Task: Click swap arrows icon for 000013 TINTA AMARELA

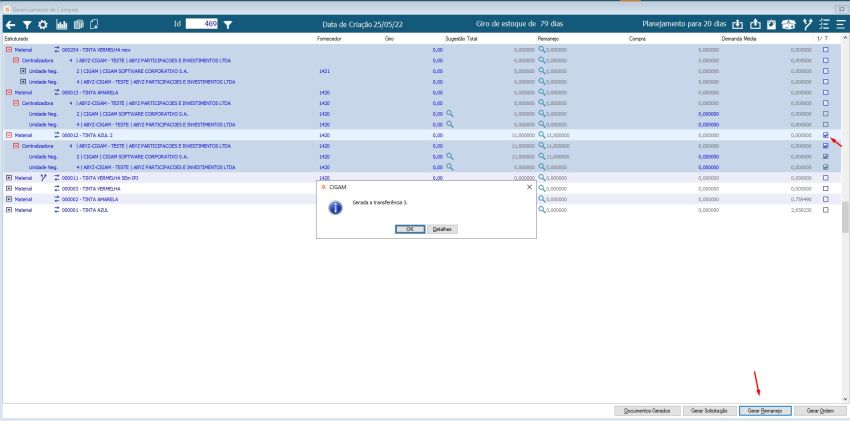Action: [57, 92]
